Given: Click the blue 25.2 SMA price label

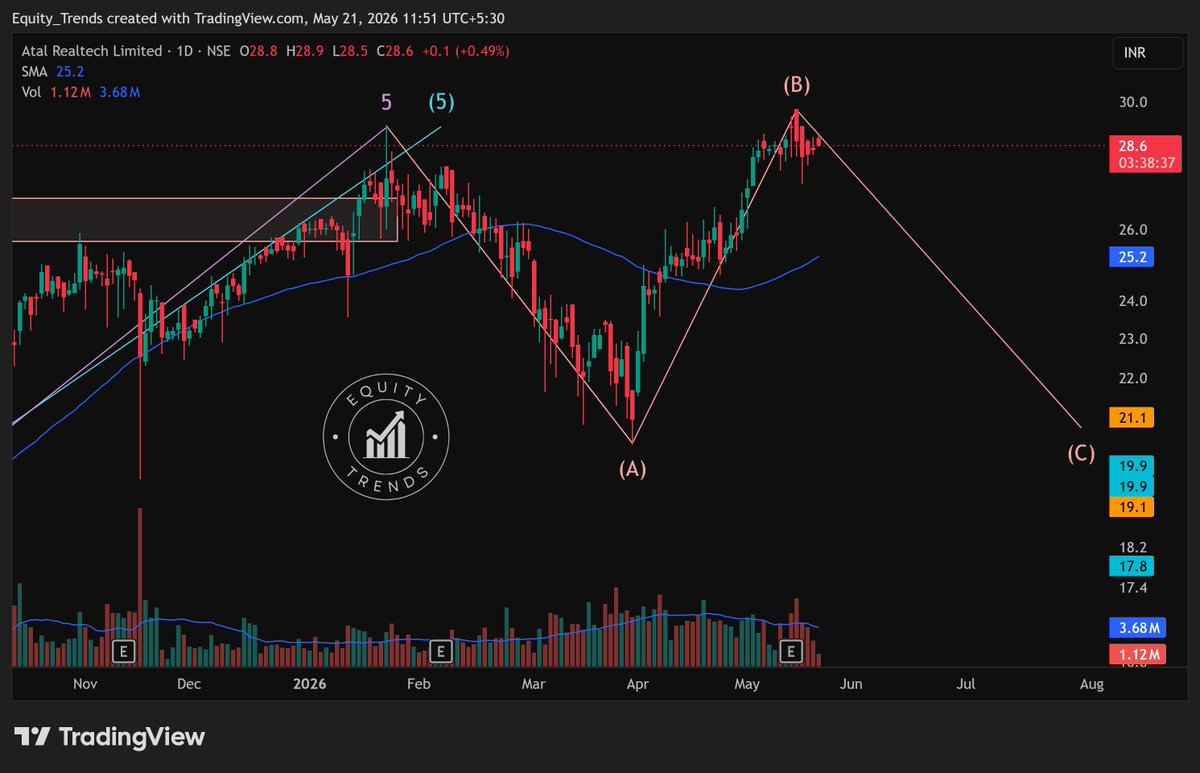Looking at the screenshot, I should pos(1133,257).
